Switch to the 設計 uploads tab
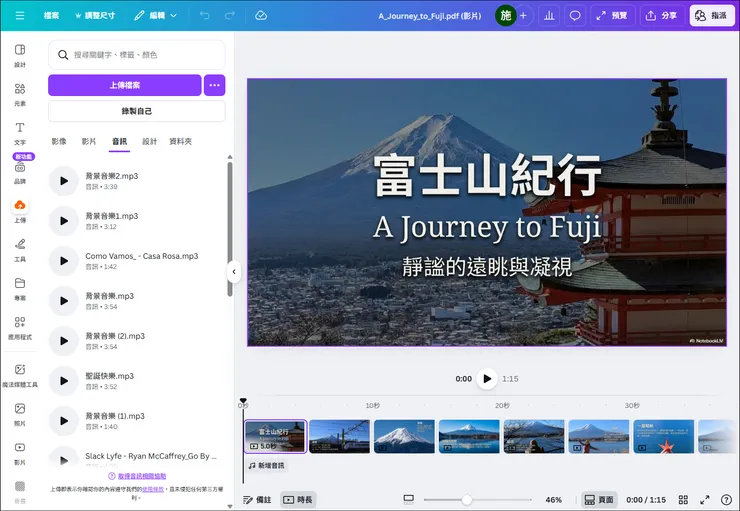Viewport: 740px width, 511px height. (x=150, y=141)
